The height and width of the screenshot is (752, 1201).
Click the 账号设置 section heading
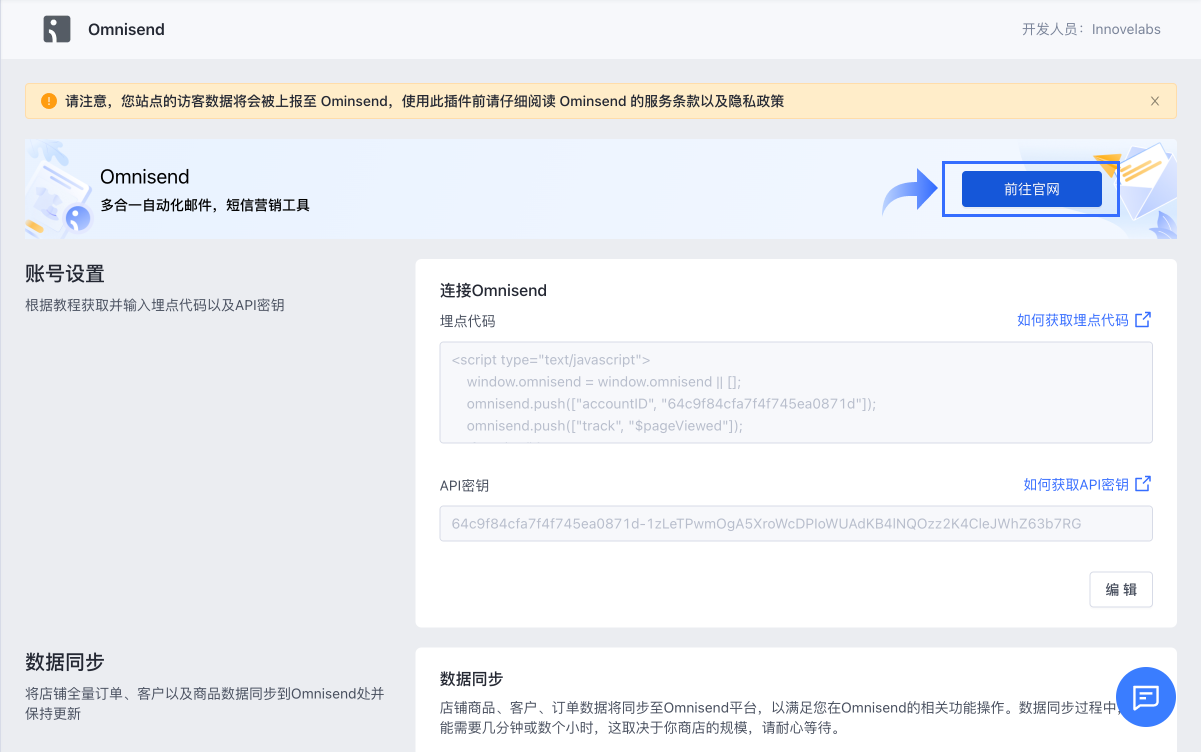pos(65,274)
